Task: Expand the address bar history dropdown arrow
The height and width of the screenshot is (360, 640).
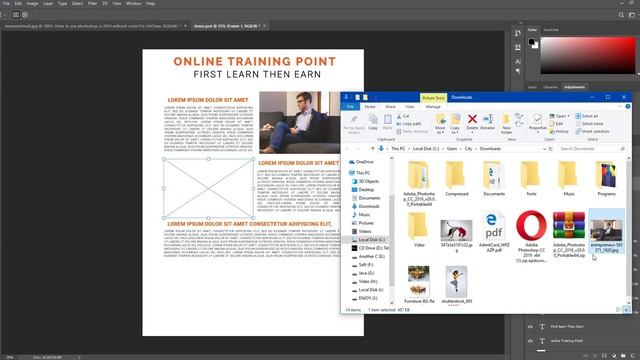Action: pyautogui.click(x=544, y=149)
